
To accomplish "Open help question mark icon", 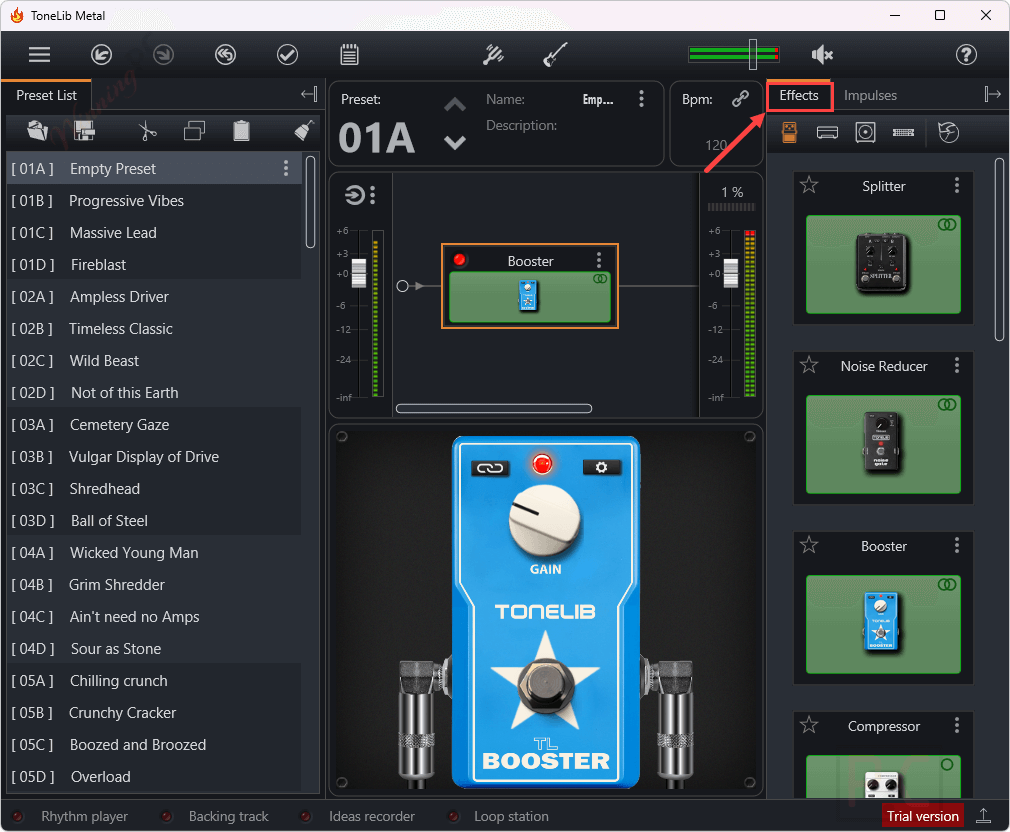I will click(966, 55).
